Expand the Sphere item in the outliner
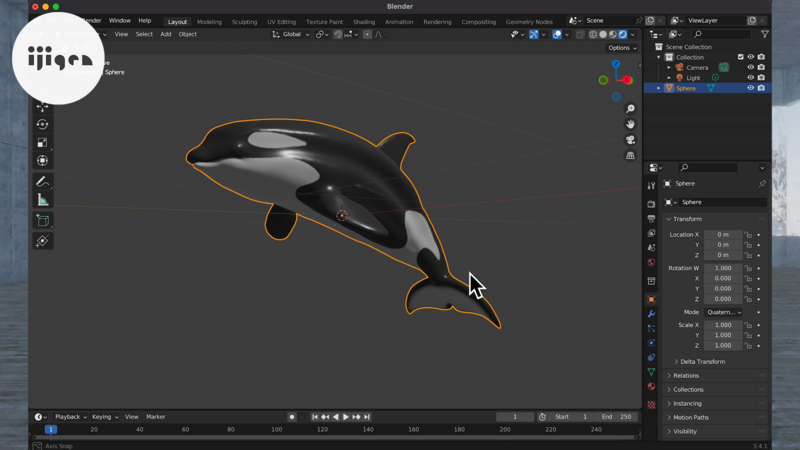Screen dimensions: 800x450 pos(659,88)
